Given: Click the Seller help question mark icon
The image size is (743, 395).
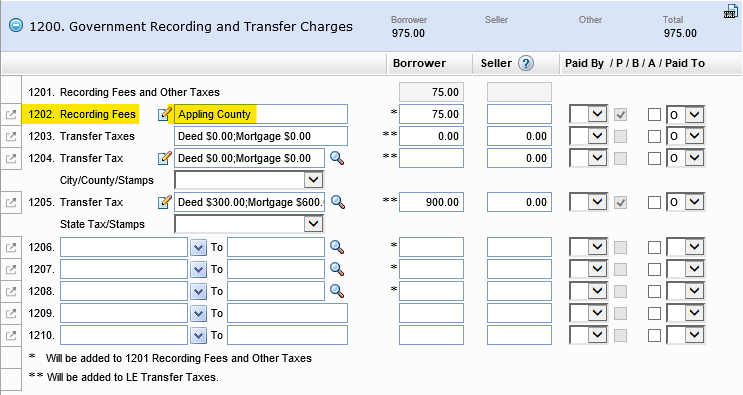Looking at the screenshot, I should tap(526, 63).
